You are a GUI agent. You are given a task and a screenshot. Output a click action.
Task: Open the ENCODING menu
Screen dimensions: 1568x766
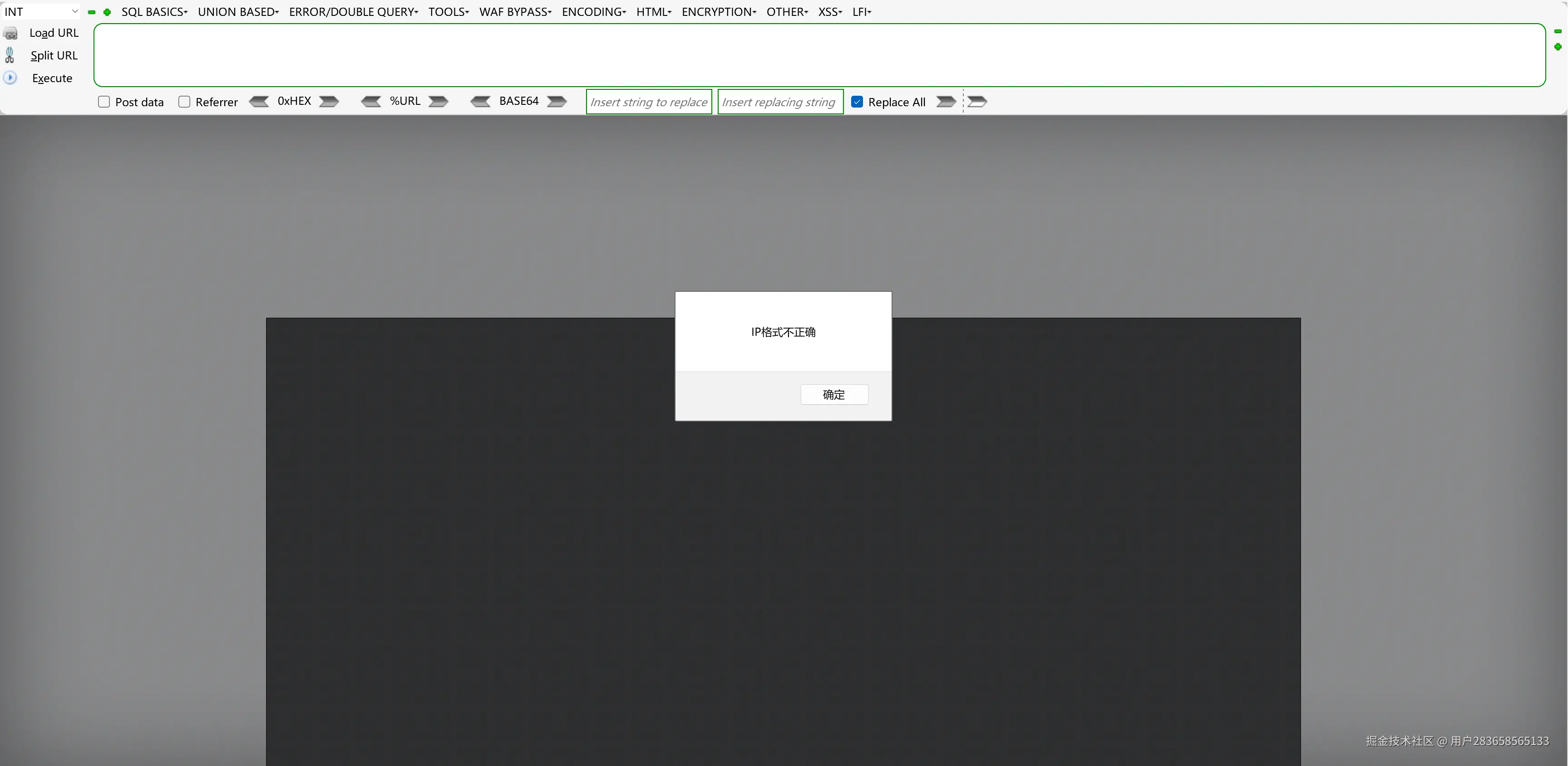[593, 11]
